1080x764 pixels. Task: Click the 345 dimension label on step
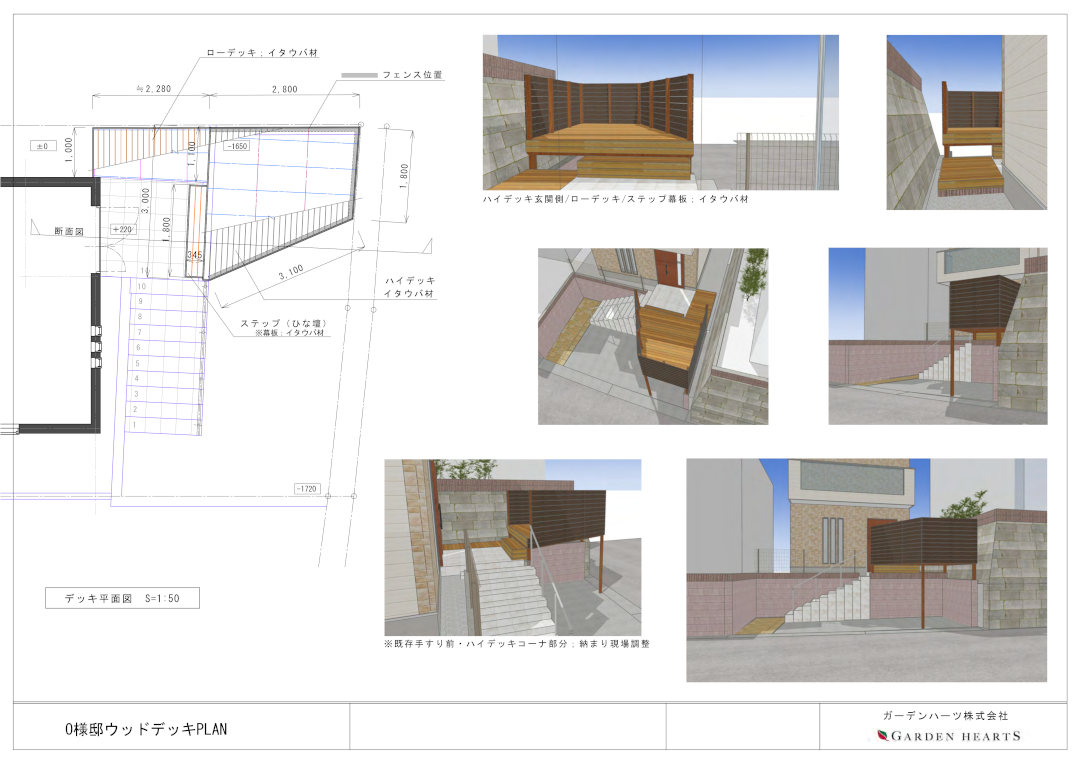click(x=195, y=255)
